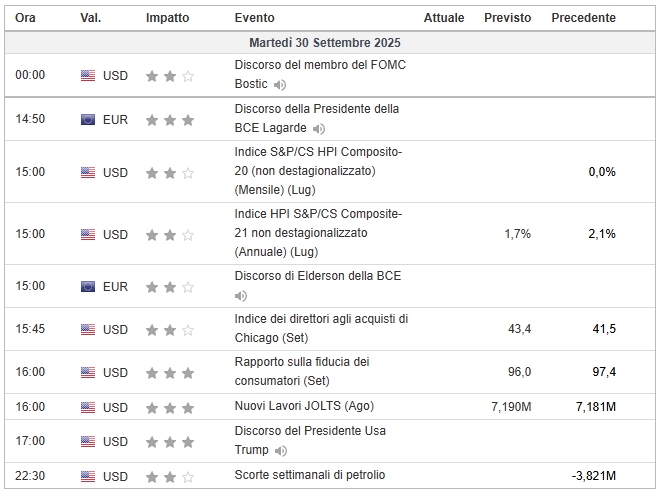The image size is (661, 498).
Task: Click US flag on 22:30 petrolio row
Action: pos(88,475)
